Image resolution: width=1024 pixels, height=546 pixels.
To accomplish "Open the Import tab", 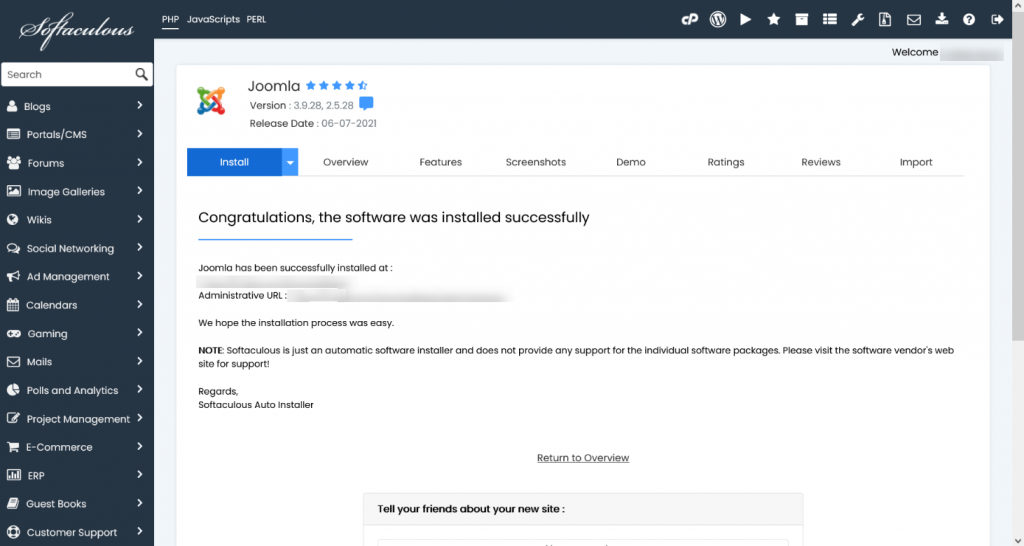I will (916, 162).
